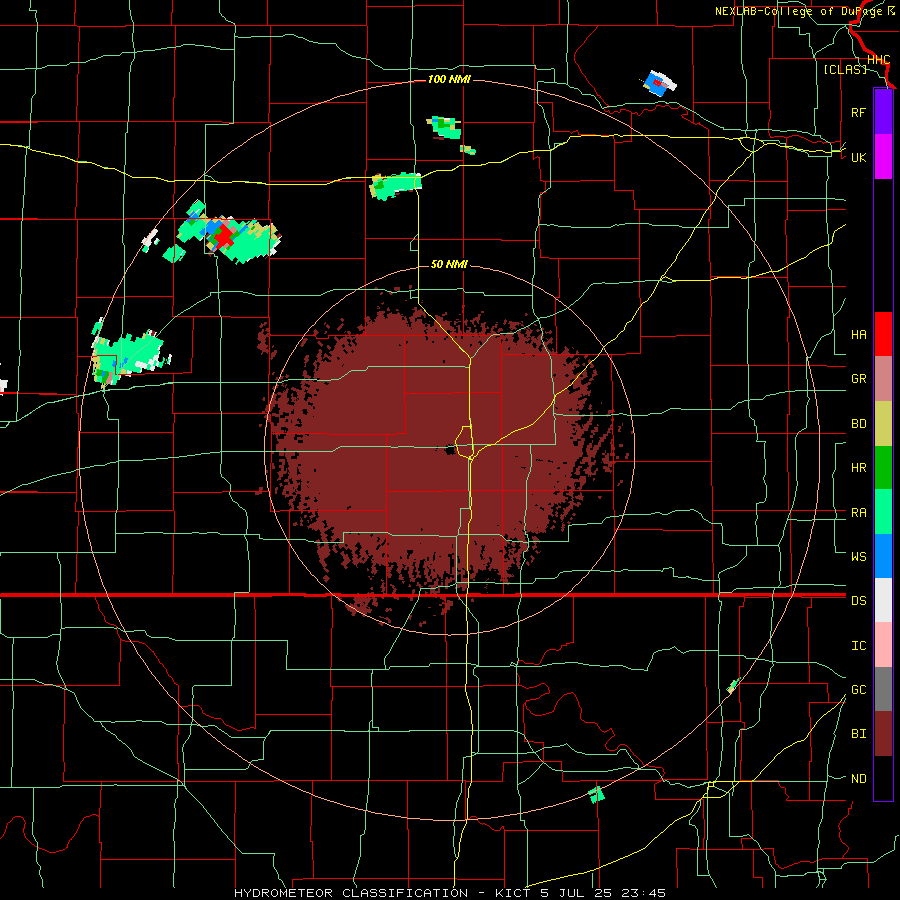
Task: Pick the HR dark green legend block
Action: tap(883, 467)
